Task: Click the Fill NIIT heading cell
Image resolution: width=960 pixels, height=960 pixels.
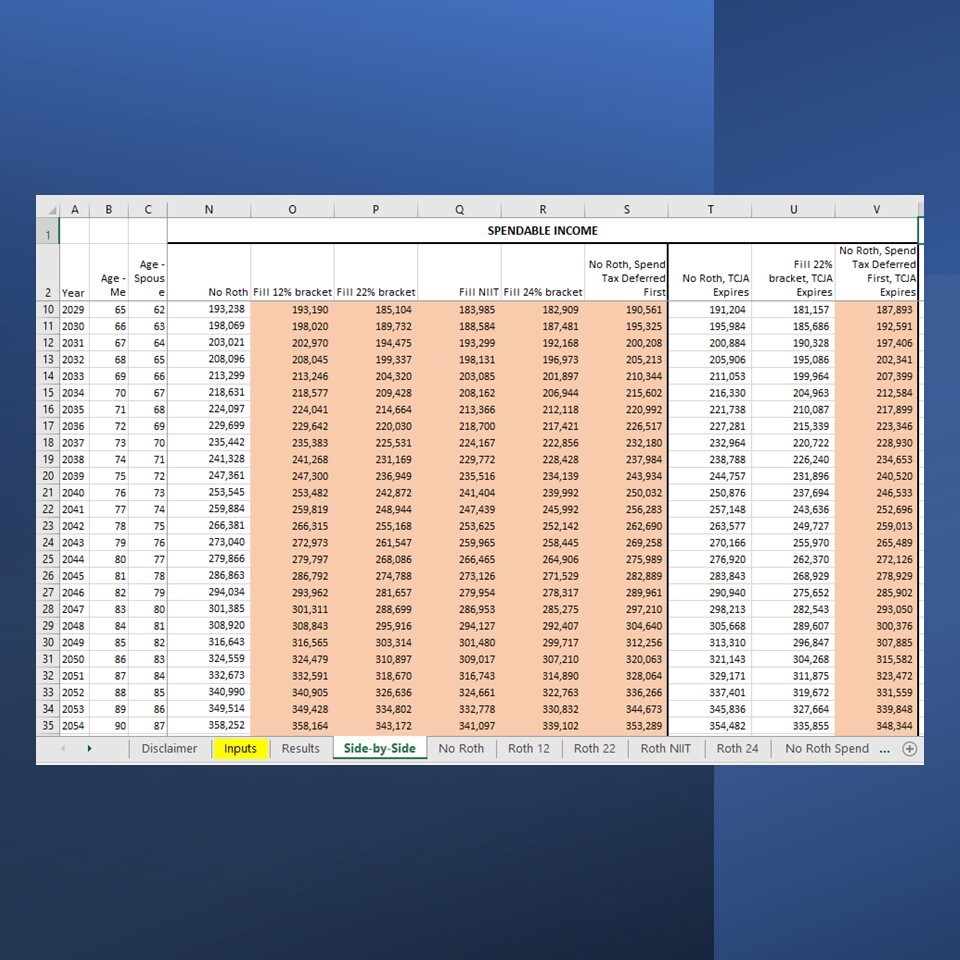Action: [459, 272]
